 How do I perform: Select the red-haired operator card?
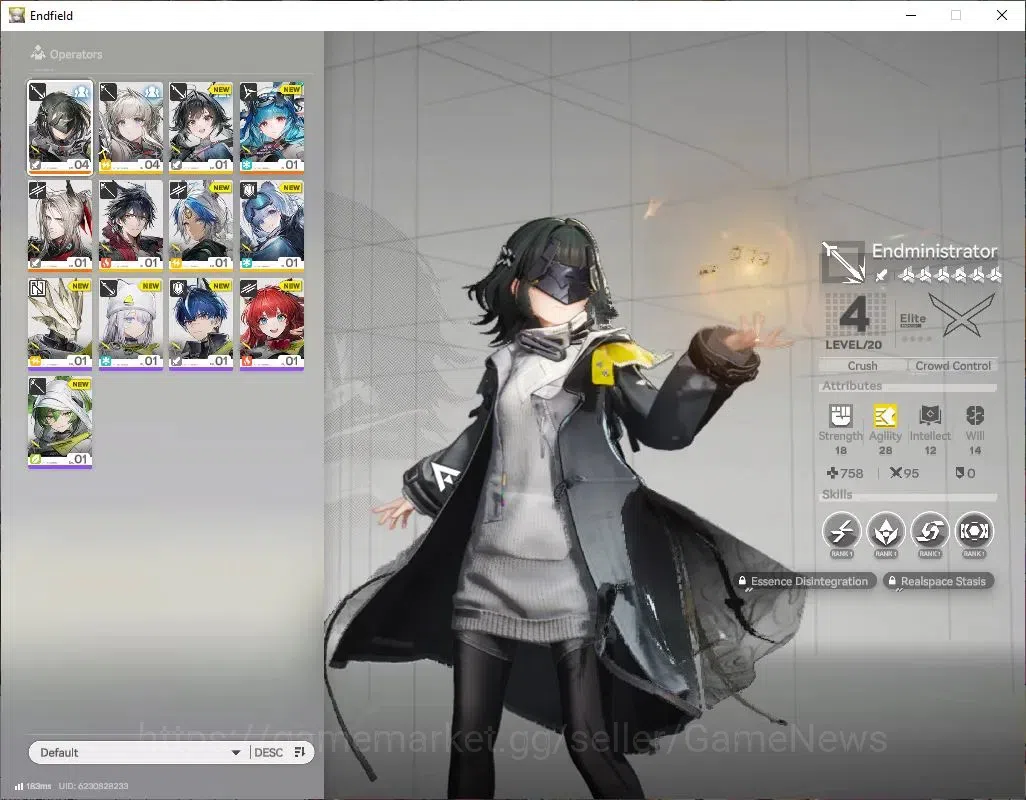(x=272, y=324)
